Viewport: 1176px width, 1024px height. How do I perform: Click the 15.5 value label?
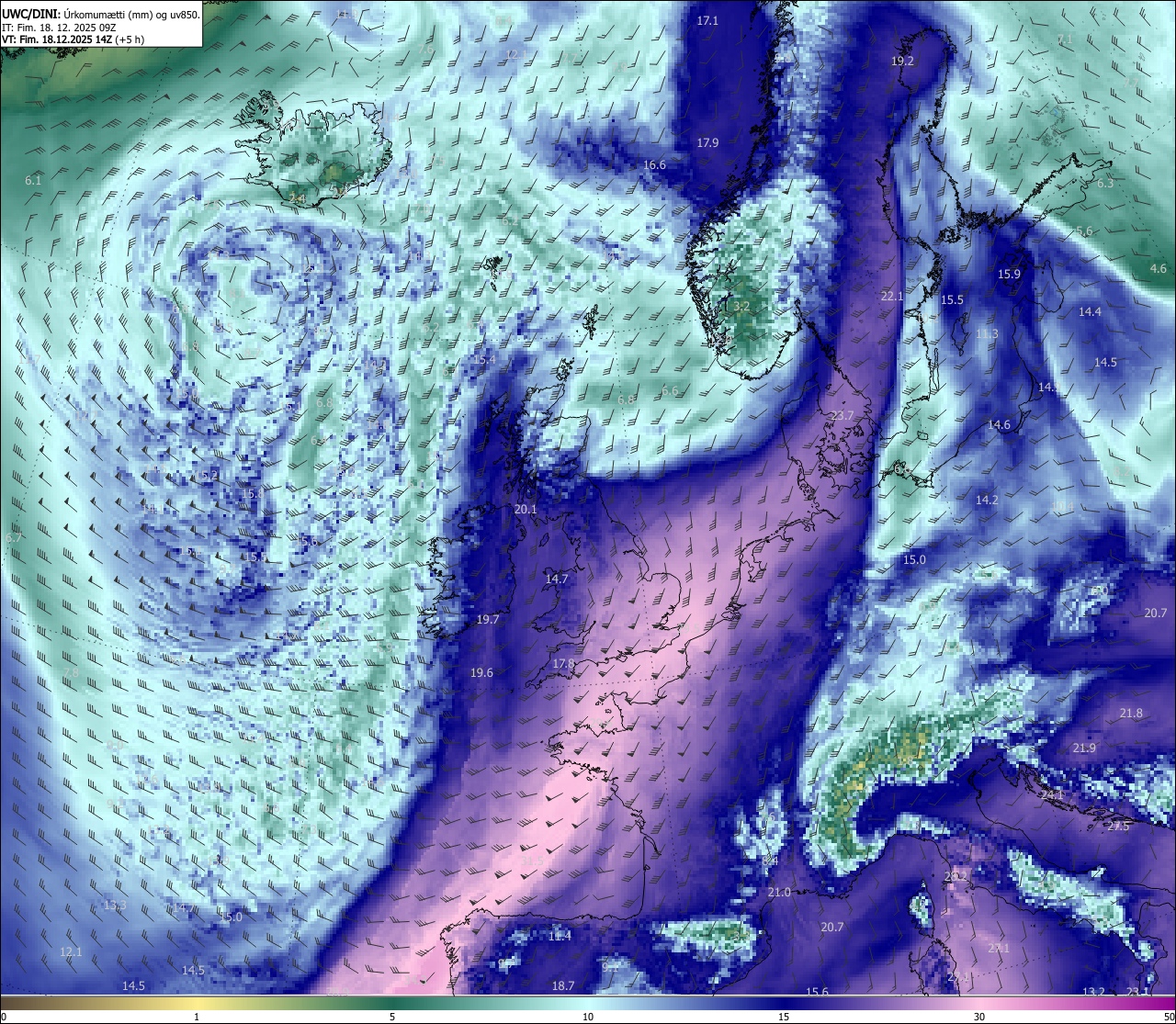[952, 299]
